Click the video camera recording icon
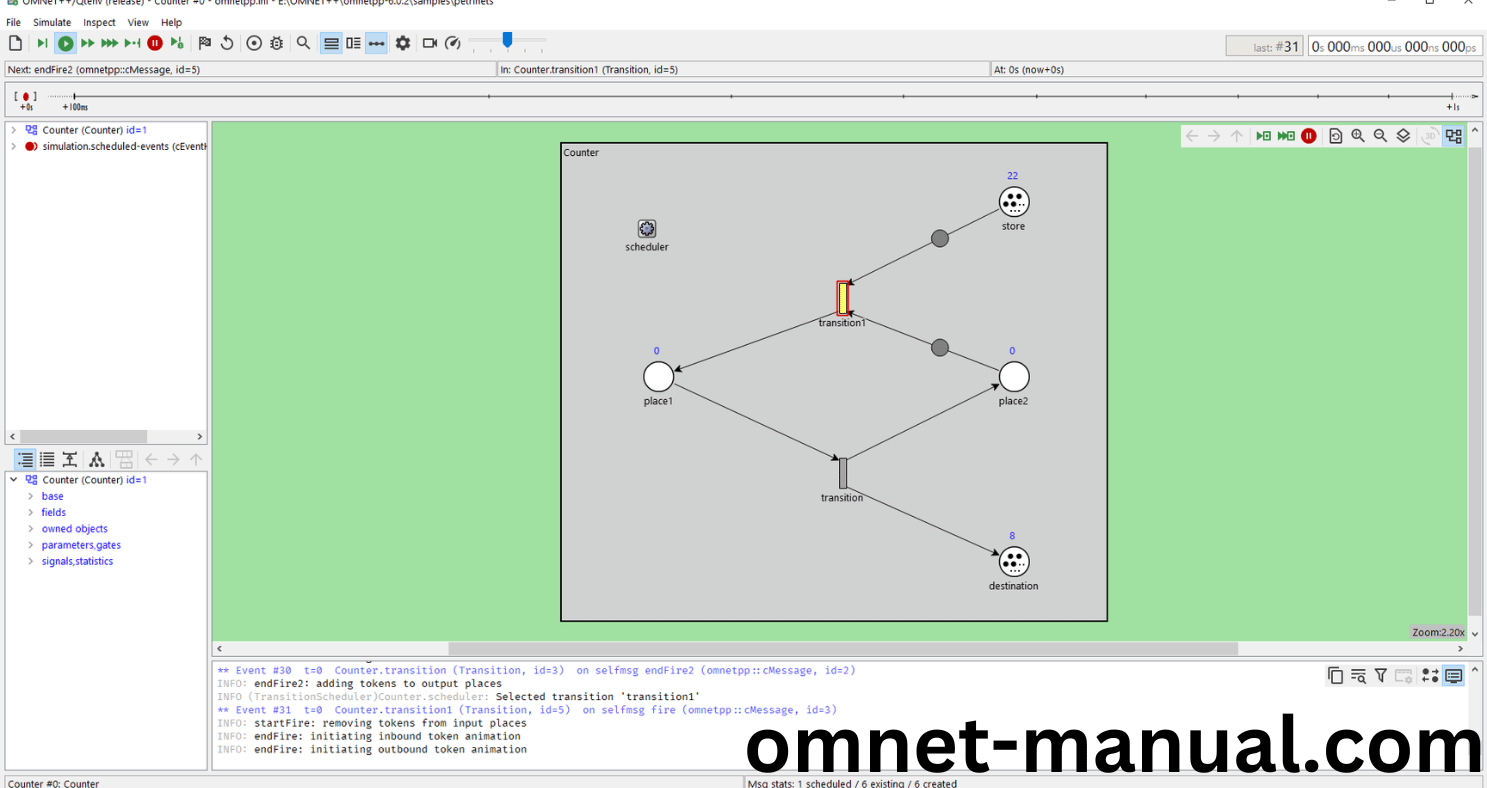This screenshot has width=1487, height=788. tap(430, 43)
